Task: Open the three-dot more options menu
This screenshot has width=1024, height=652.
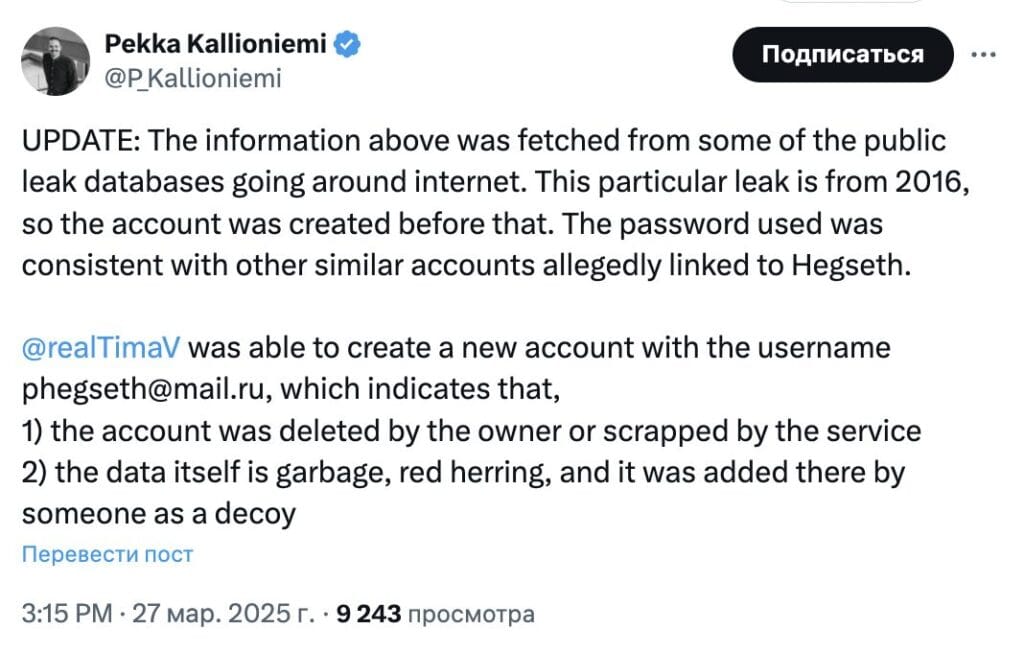Action: [984, 55]
